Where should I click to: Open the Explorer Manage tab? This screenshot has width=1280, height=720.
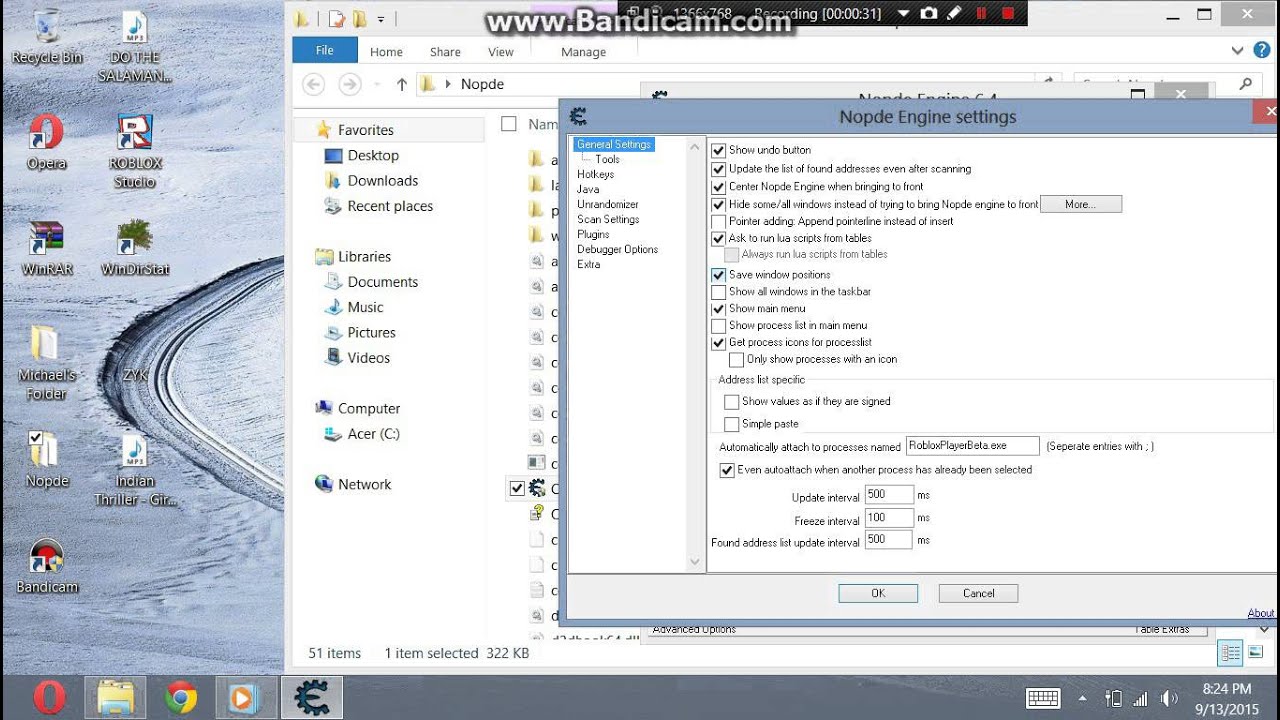[583, 52]
